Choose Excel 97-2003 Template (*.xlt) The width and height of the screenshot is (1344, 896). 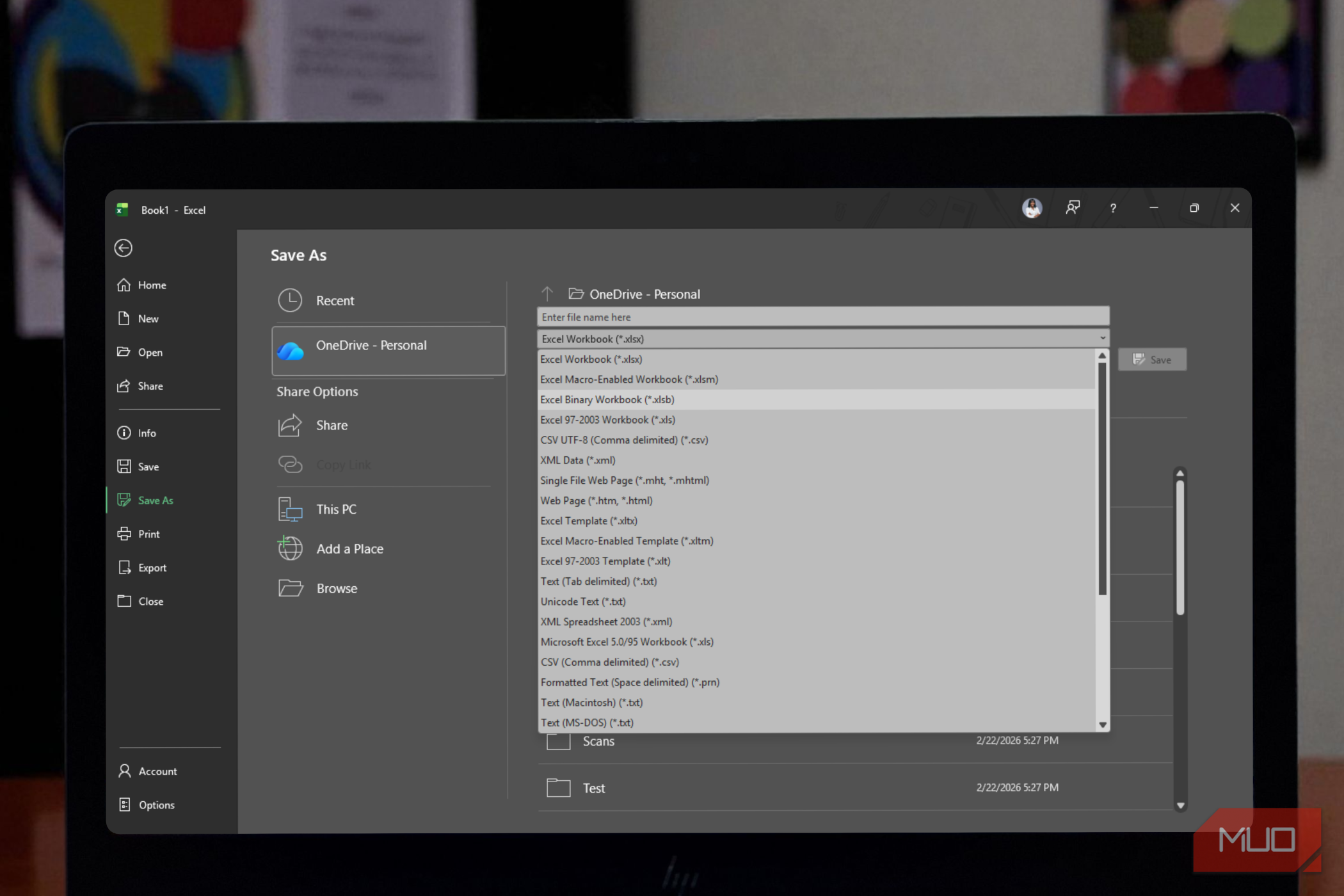click(817, 561)
